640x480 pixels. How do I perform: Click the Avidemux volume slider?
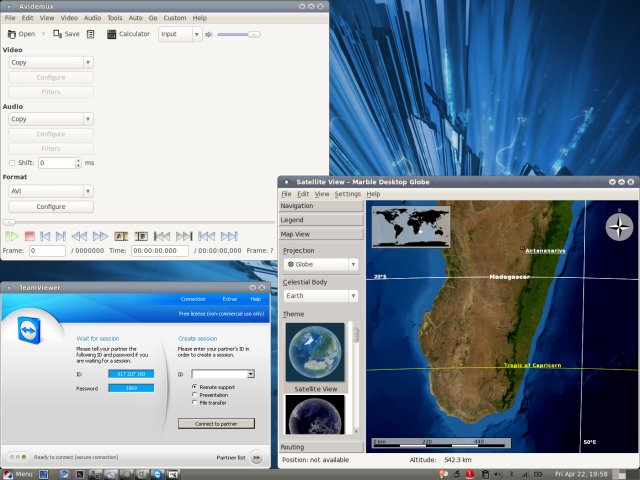pos(238,34)
